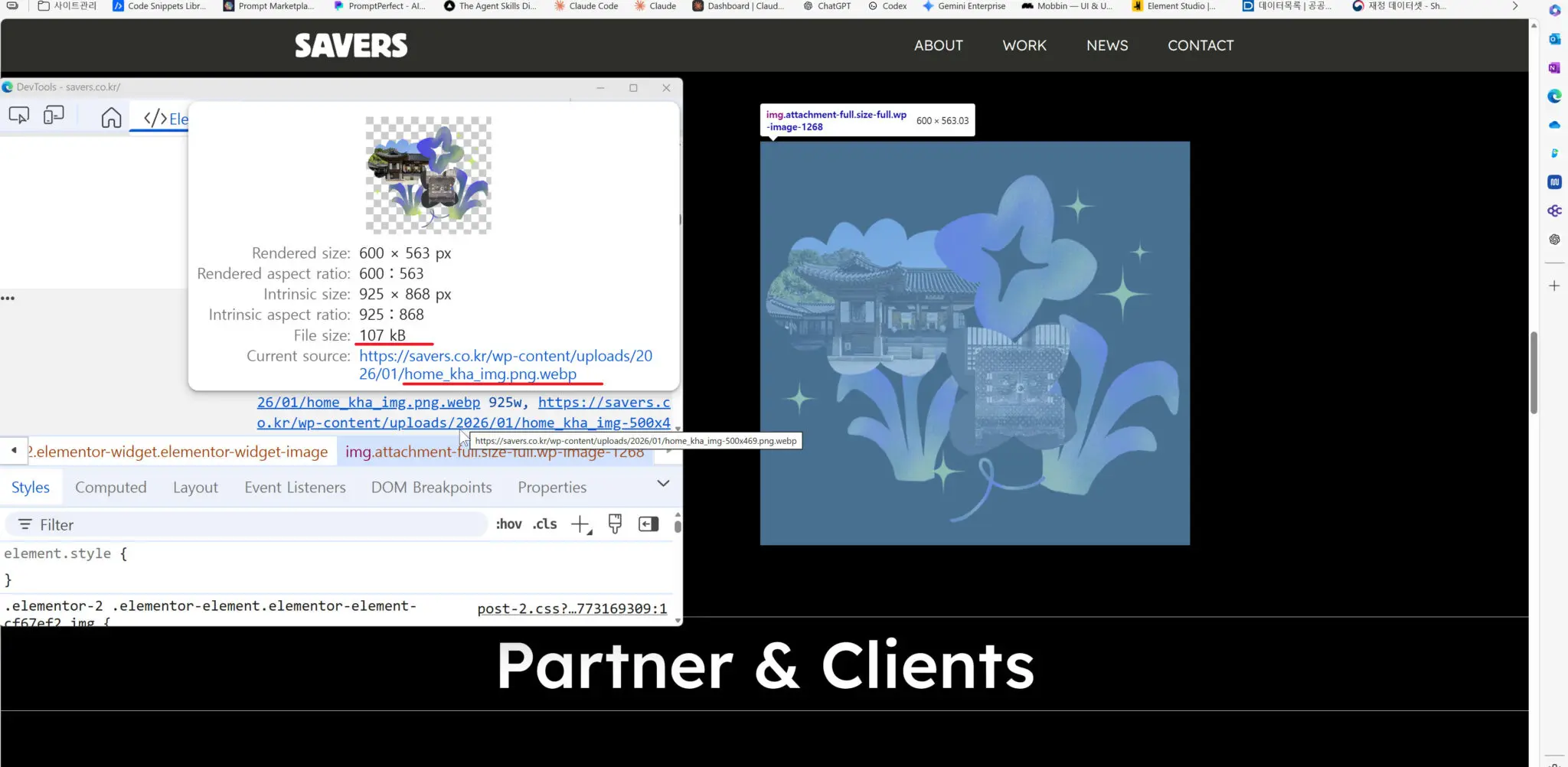The height and width of the screenshot is (767, 1568).
Task: Open the dark blue wave app sidebar icon
Action: coord(1554,182)
